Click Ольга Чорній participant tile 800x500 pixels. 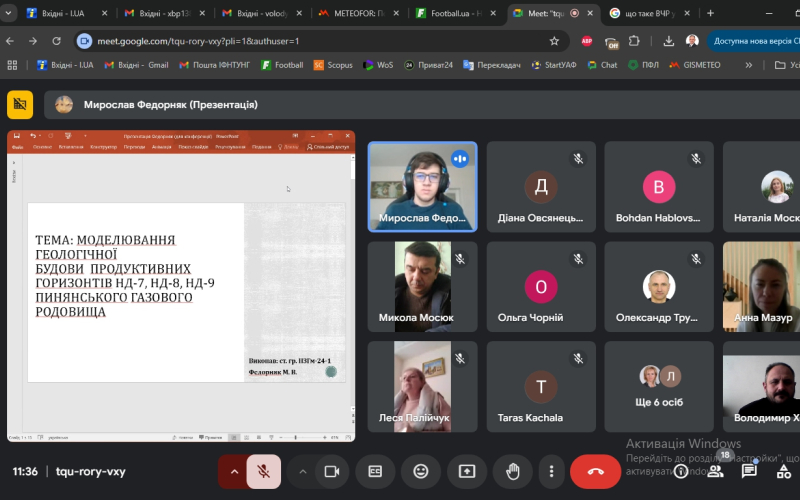[541, 287]
